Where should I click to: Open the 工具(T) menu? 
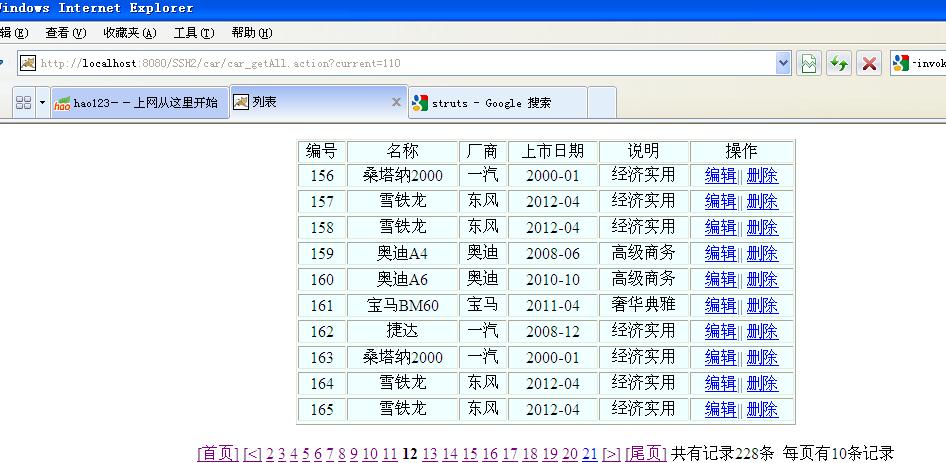pyautogui.click(x=194, y=33)
